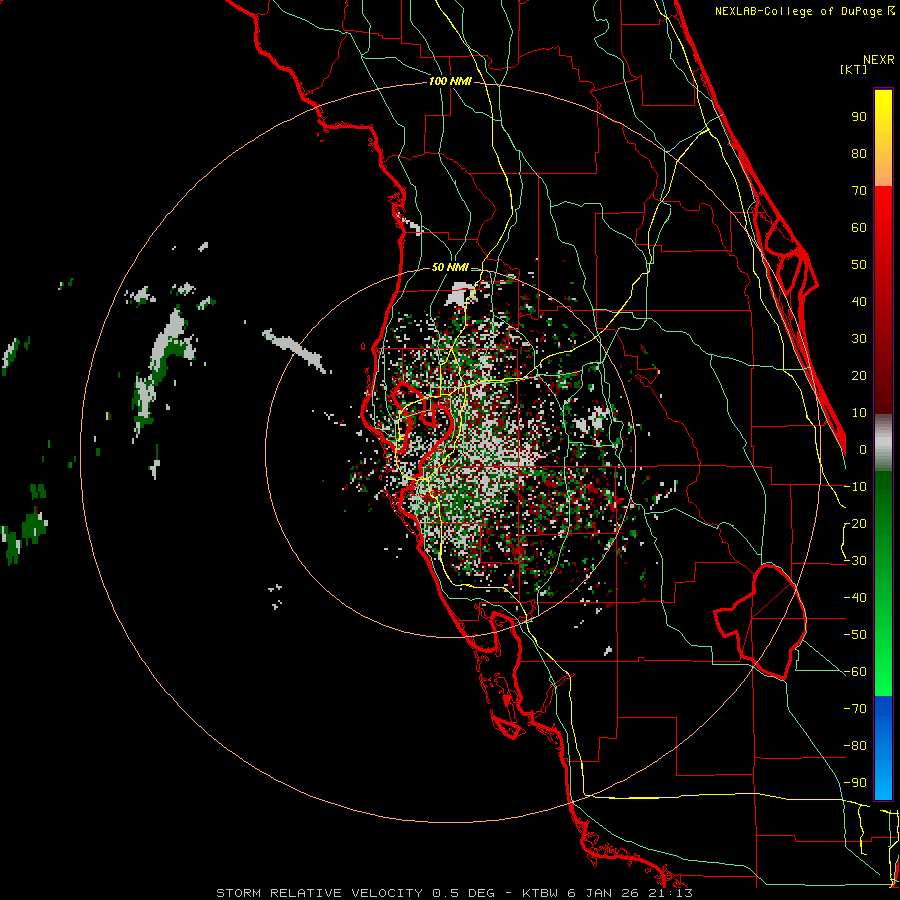The width and height of the screenshot is (900, 900).
Task: Pick the yellow top segment of the color bar
Action: pyautogui.click(x=883, y=138)
